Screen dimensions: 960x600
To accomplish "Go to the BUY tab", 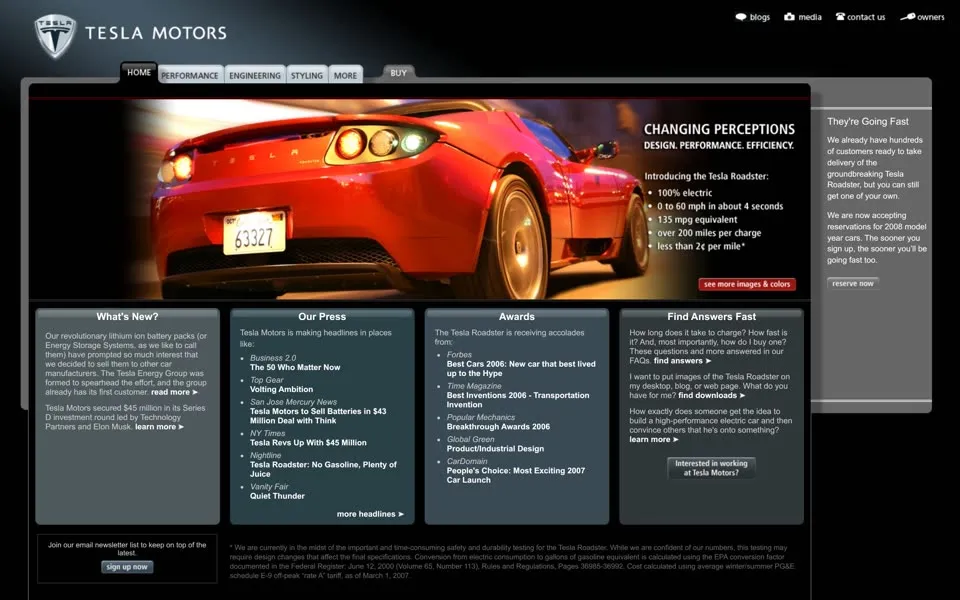I will (x=399, y=73).
